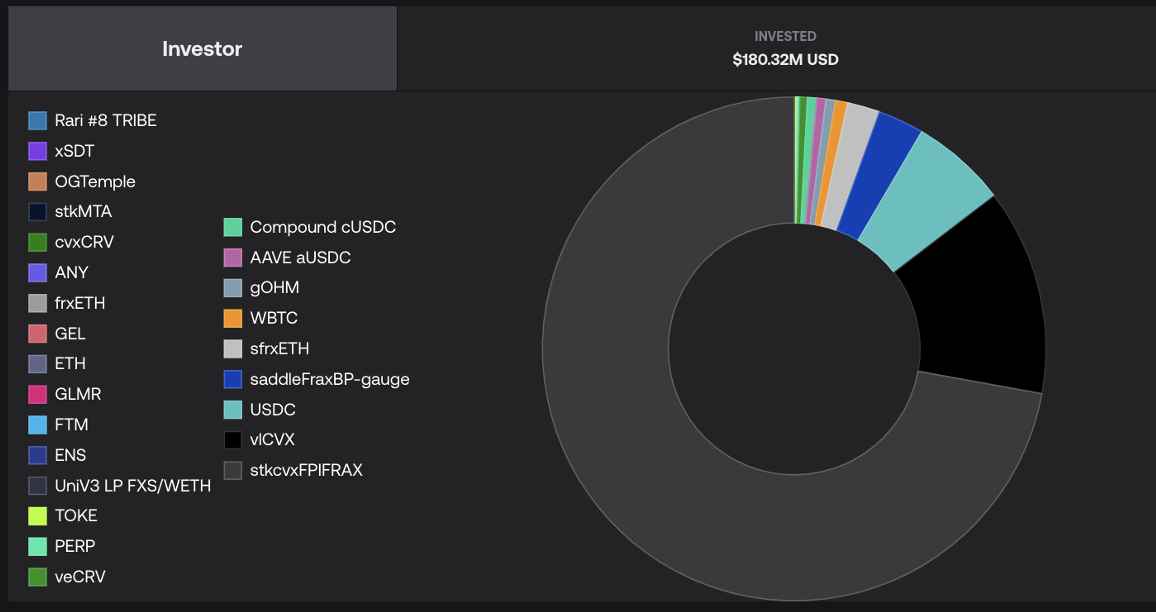This screenshot has width=1156, height=612.
Task: Select the veCRV legend label
Action: click(80, 577)
